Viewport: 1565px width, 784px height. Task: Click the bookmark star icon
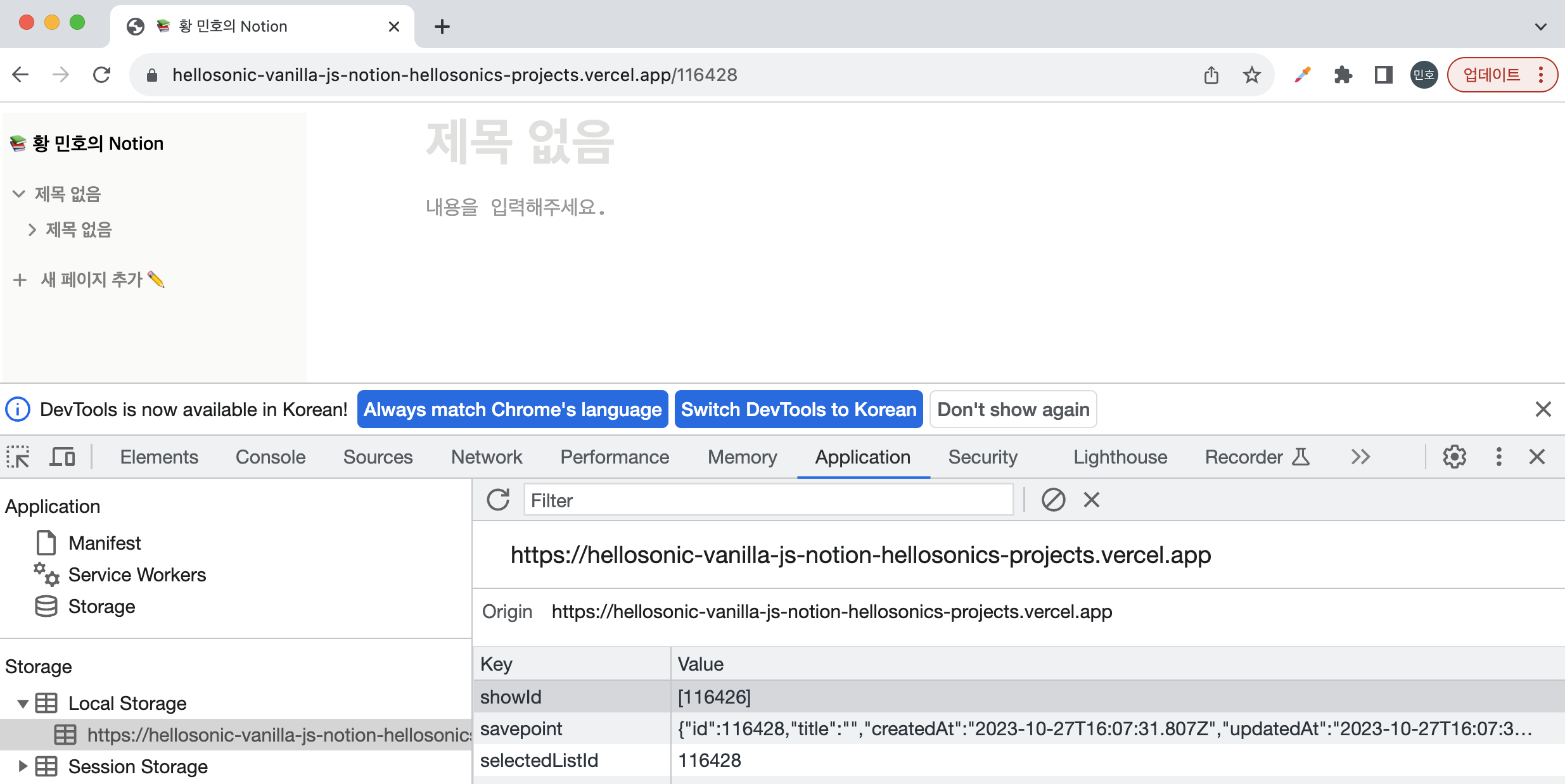[x=1251, y=75]
